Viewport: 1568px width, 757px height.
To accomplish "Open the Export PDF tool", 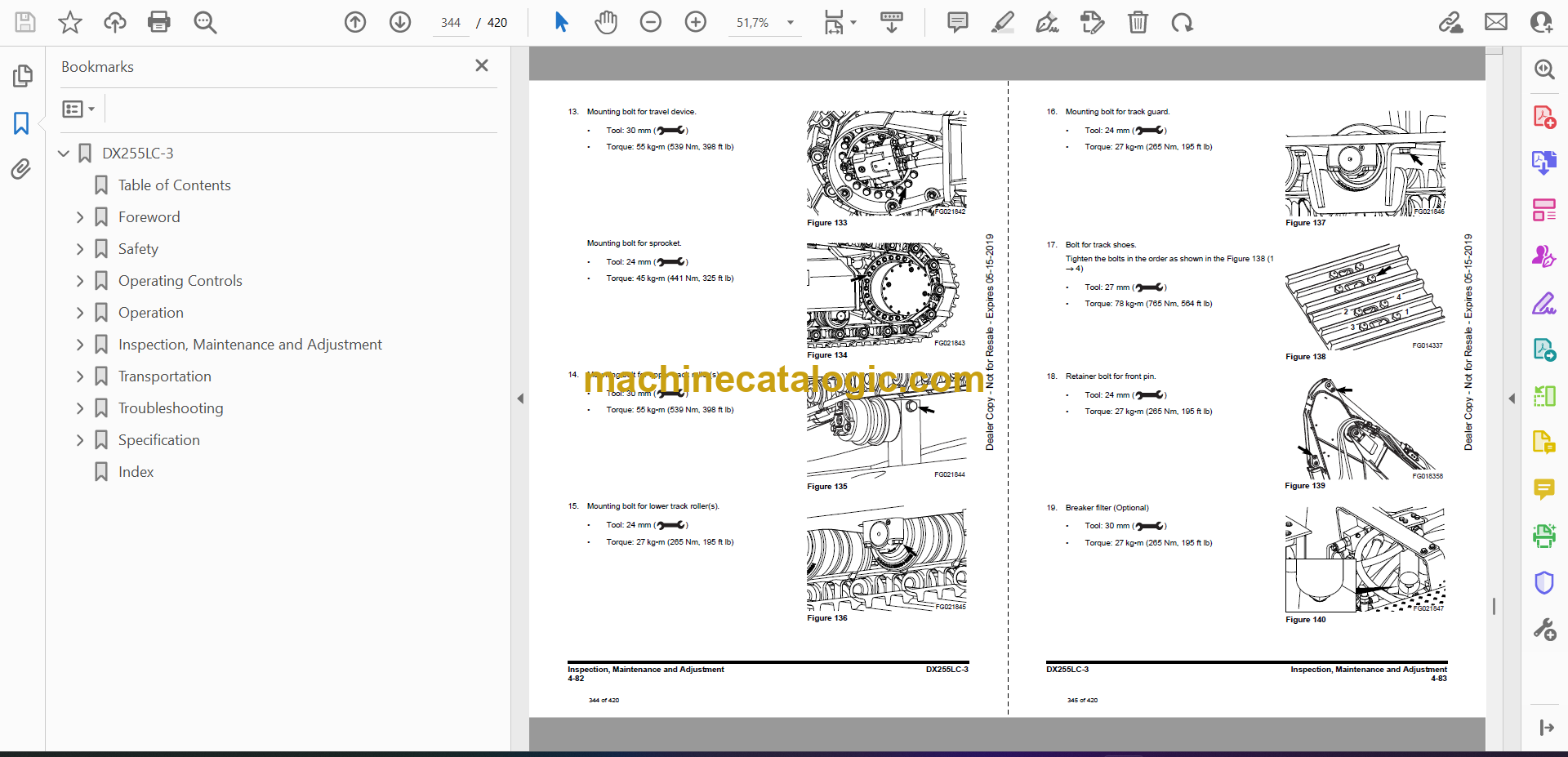I will point(1543,163).
